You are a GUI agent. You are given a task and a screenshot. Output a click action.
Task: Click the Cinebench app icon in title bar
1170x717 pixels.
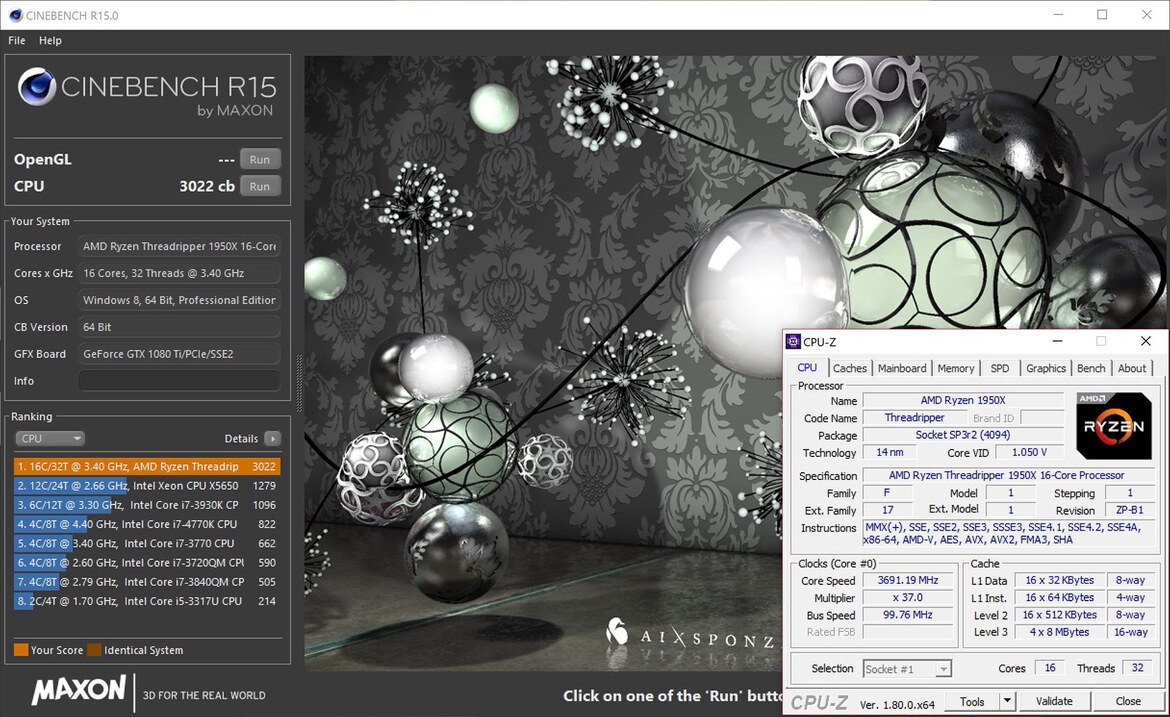pyautogui.click(x=15, y=15)
